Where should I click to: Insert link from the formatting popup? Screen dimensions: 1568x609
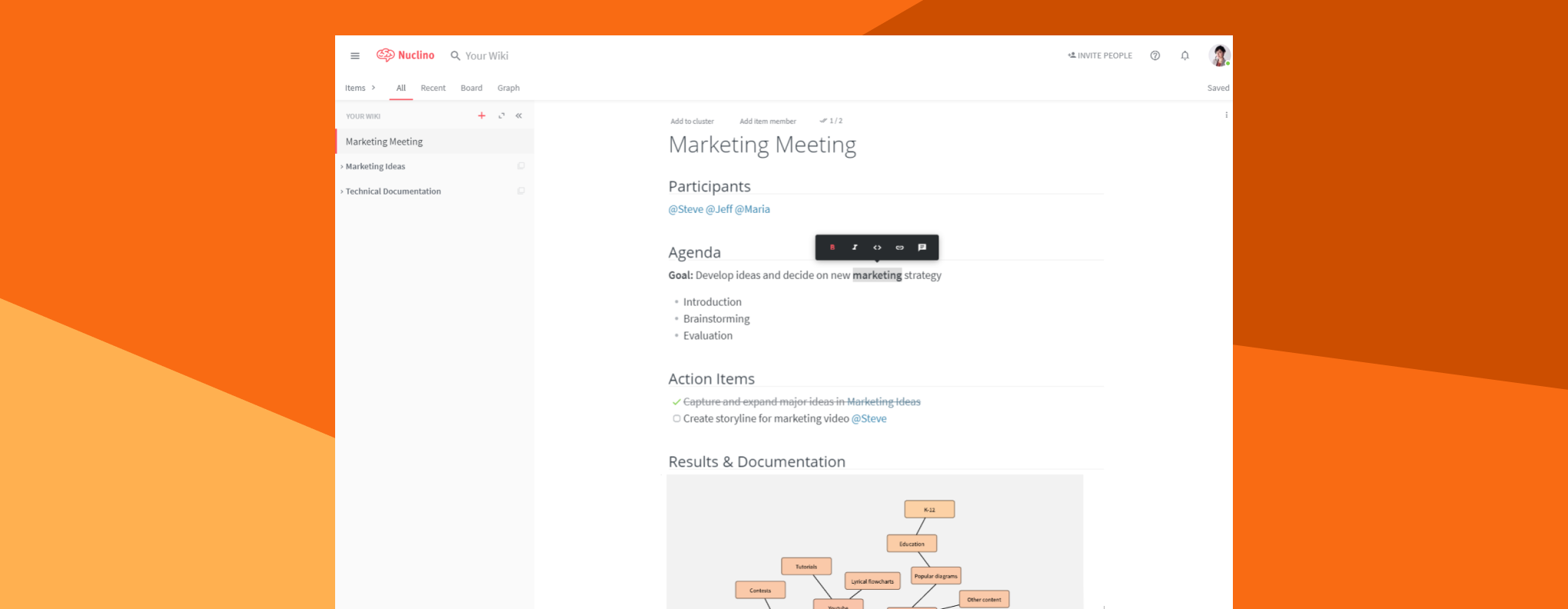pos(899,248)
